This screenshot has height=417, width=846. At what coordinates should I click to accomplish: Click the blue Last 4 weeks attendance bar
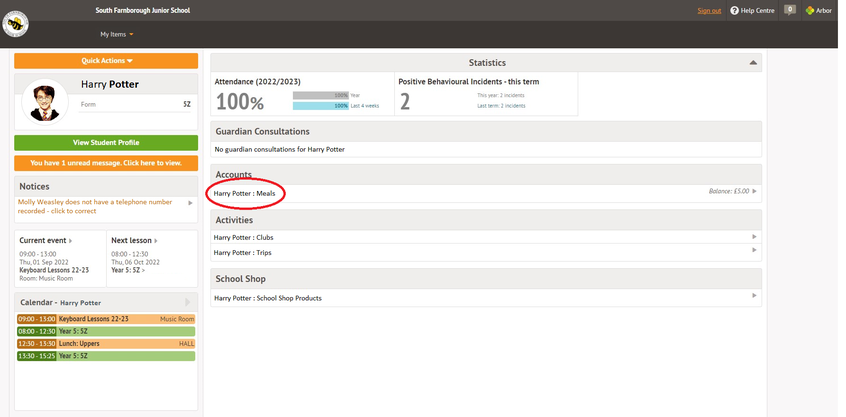coord(320,106)
